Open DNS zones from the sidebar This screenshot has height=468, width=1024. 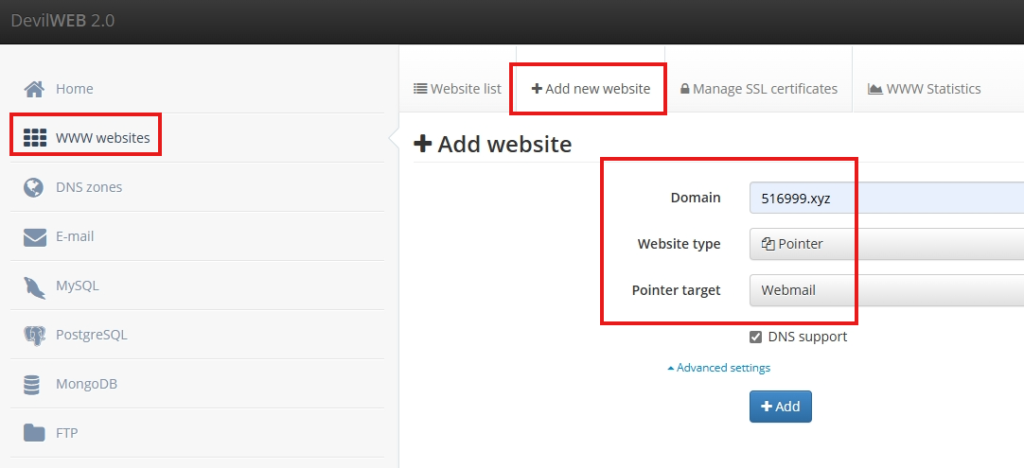(x=88, y=187)
